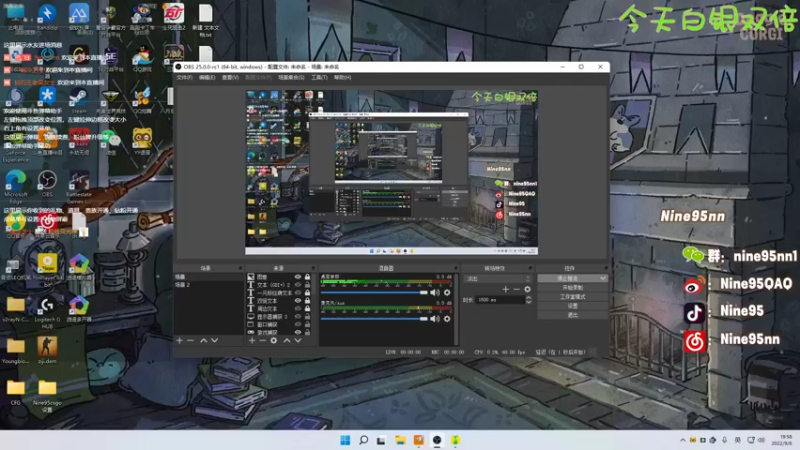Screen dimensions: 800x450
Task: Toggle visibility of 文本 (GDI+) 2 source
Action: pyautogui.click(x=298, y=285)
